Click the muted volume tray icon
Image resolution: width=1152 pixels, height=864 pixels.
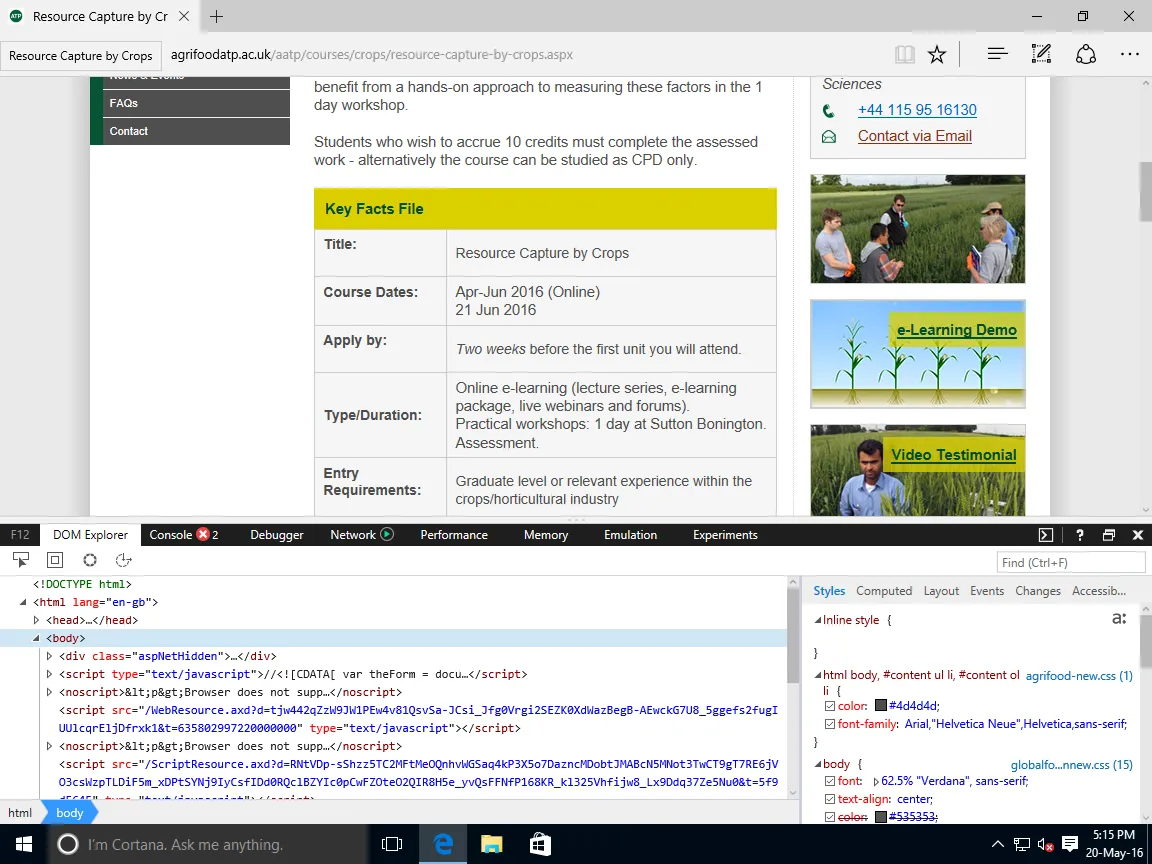click(x=1045, y=844)
